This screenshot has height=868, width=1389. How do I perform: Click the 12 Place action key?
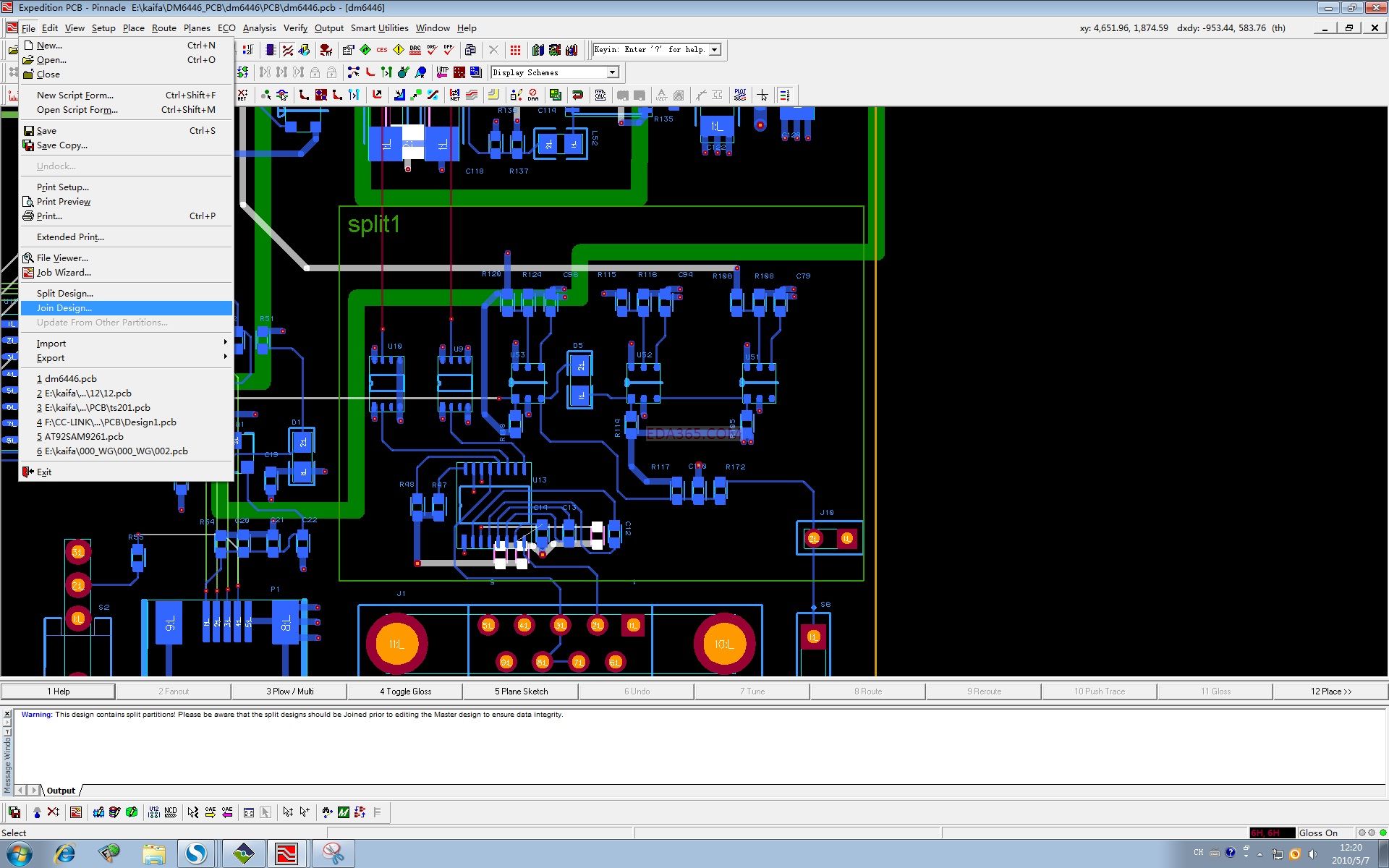coord(1330,692)
